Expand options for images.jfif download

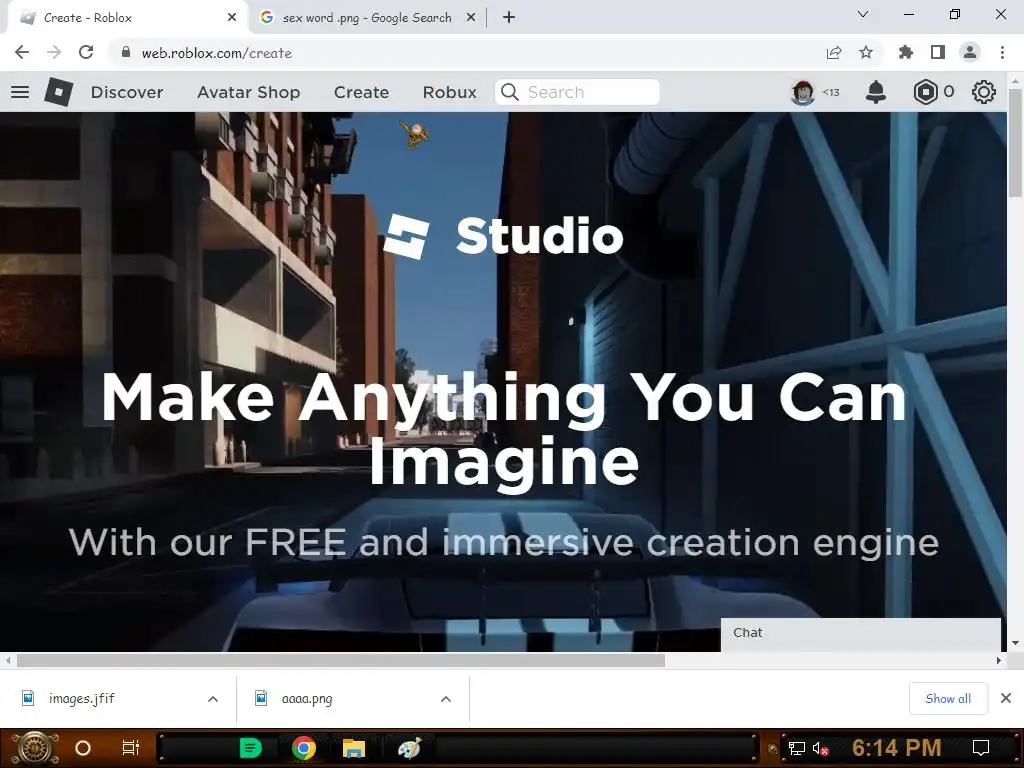213,699
